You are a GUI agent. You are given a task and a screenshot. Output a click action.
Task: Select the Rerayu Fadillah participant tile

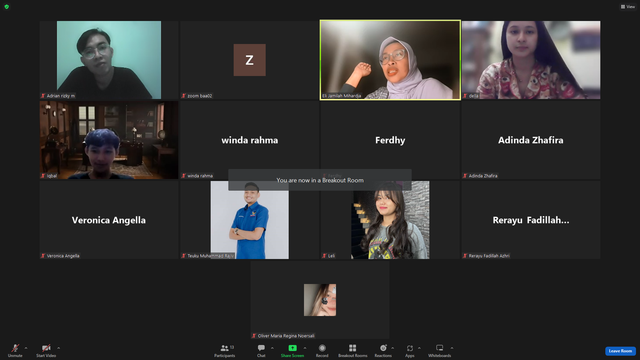pos(531,220)
